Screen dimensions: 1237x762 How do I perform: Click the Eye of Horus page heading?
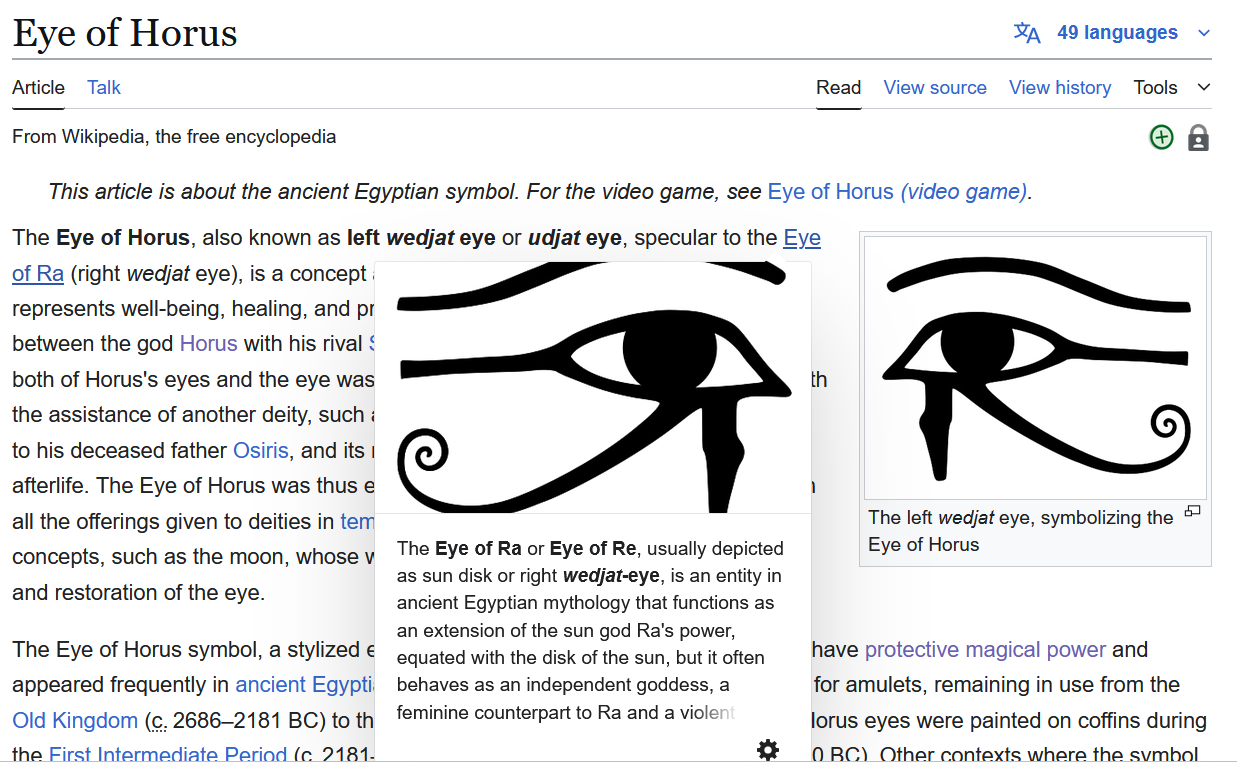tap(125, 33)
